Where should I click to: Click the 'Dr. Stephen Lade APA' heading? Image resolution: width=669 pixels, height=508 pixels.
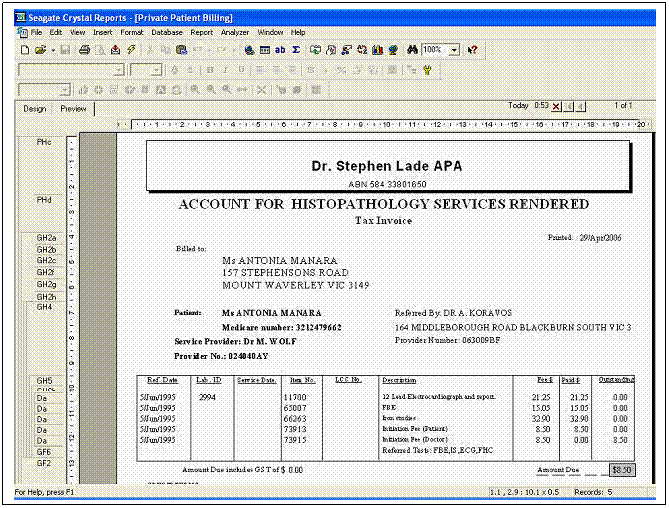pyautogui.click(x=387, y=166)
